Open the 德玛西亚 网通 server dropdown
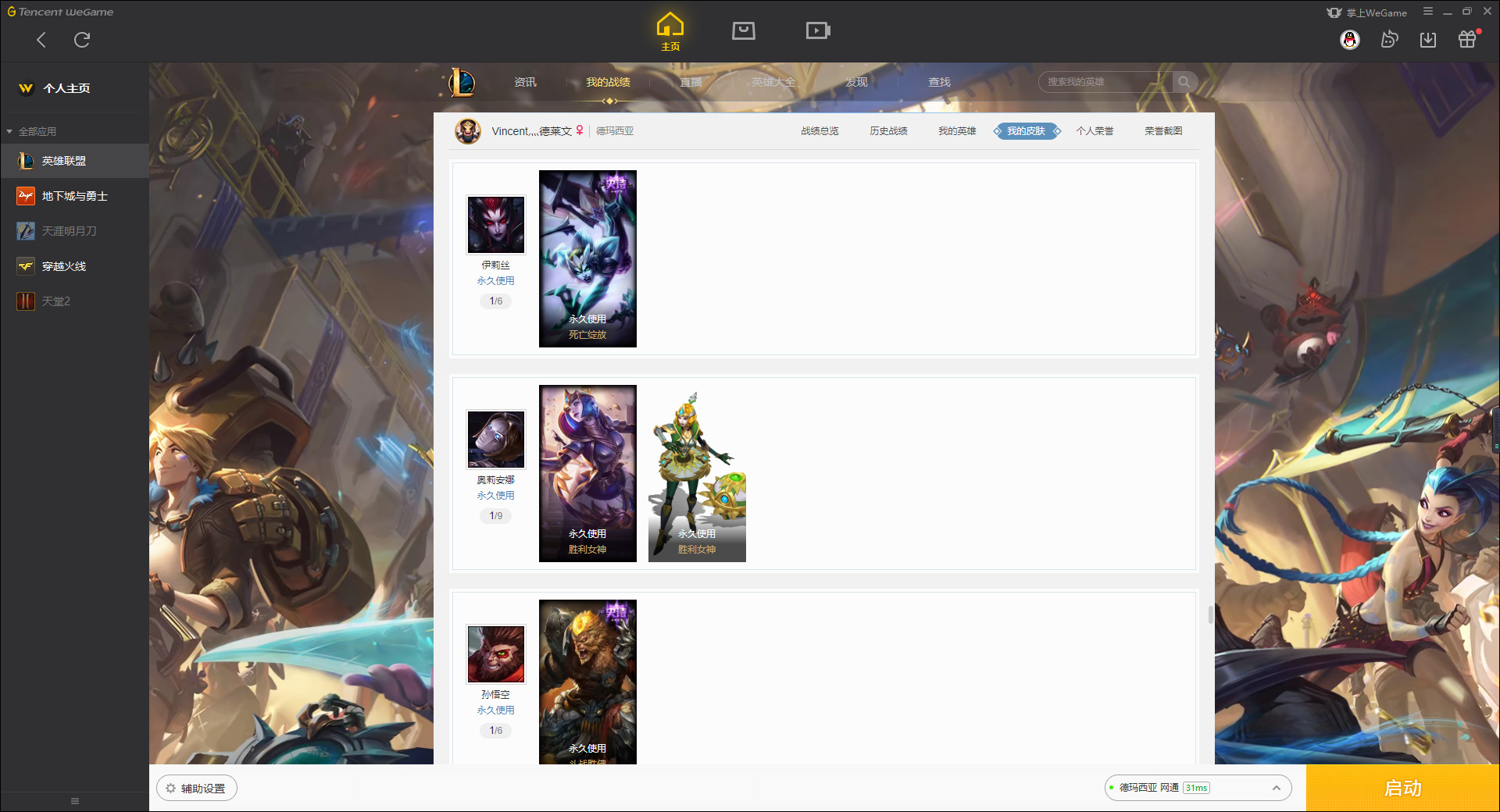This screenshot has height=812, width=1500. point(1198,788)
